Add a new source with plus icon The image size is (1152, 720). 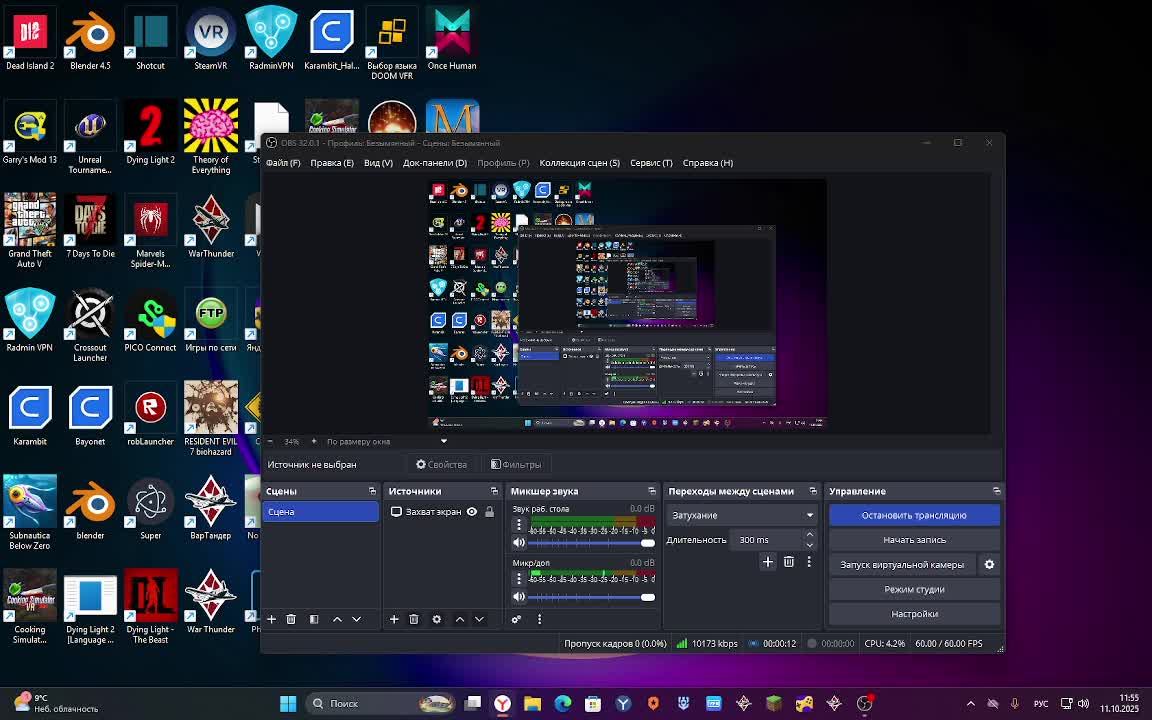[394, 619]
